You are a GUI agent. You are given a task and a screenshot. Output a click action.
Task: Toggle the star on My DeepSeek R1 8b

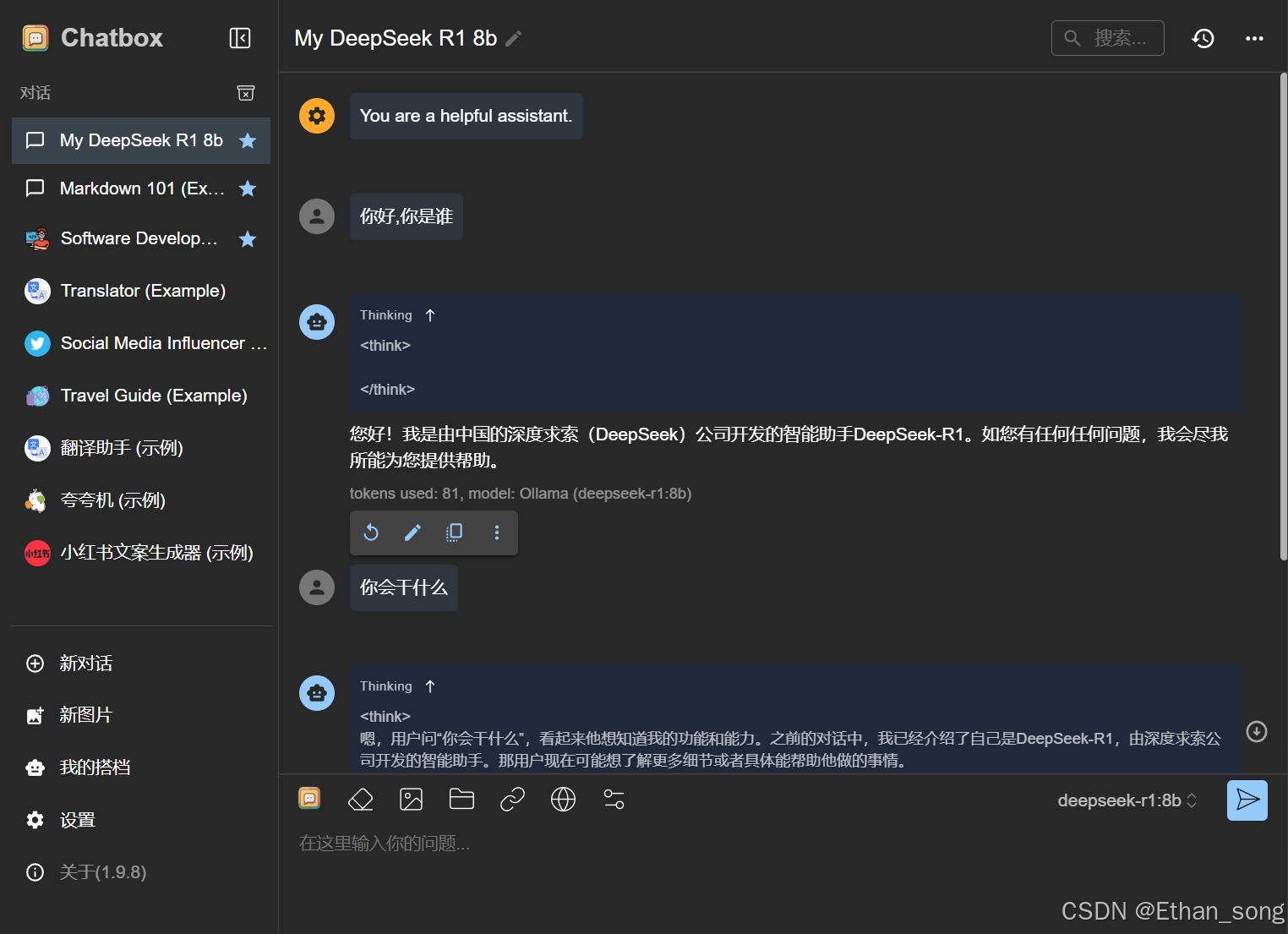pyautogui.click(x=248, y=140)
